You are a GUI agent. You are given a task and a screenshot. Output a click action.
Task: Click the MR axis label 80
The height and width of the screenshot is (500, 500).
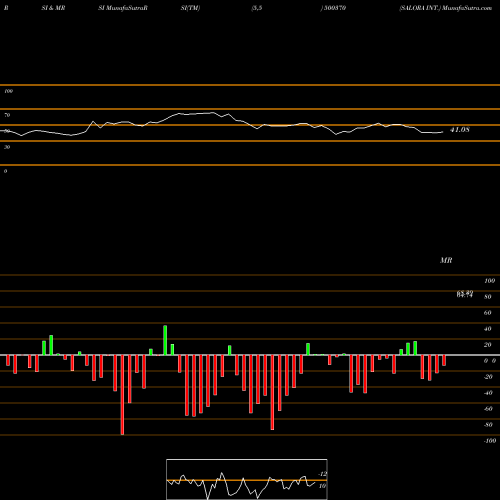point(488,297)
